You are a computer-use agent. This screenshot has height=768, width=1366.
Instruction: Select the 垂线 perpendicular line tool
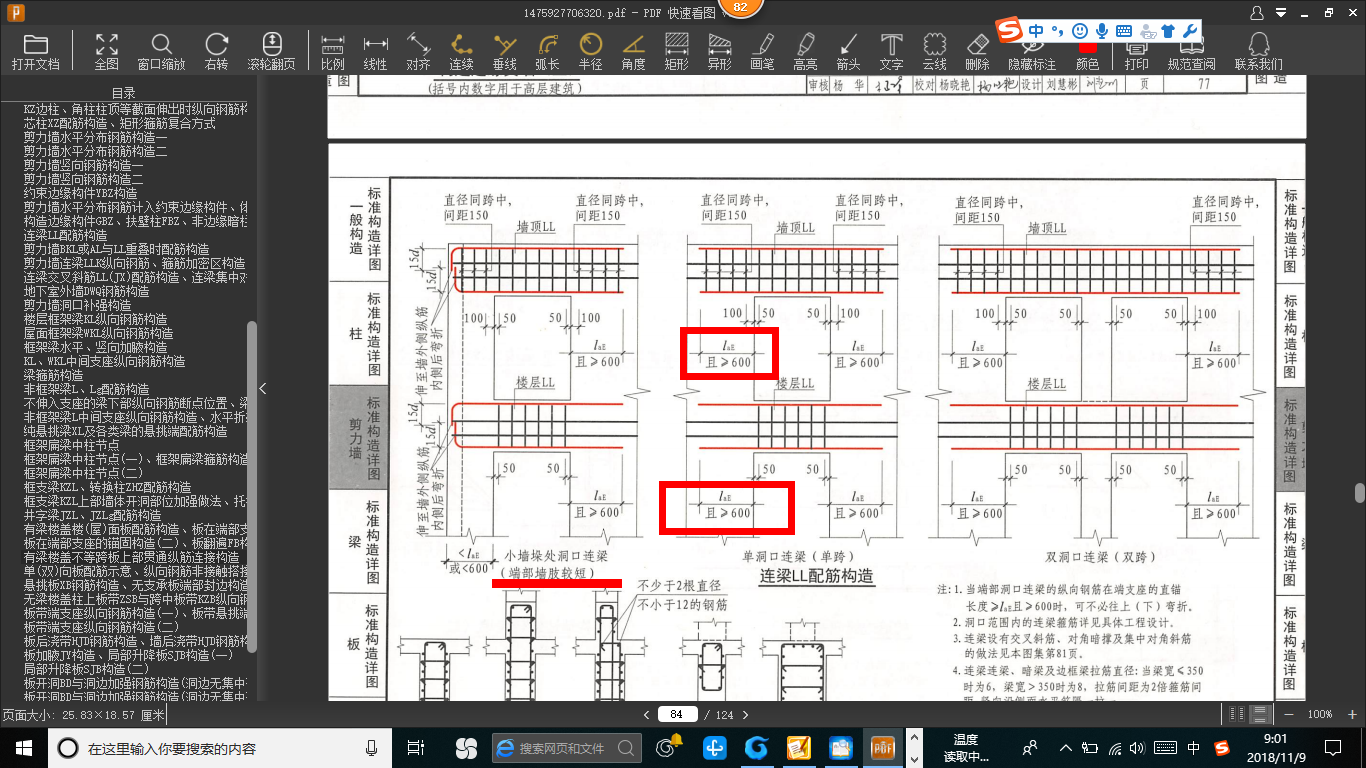click(505, 51)
